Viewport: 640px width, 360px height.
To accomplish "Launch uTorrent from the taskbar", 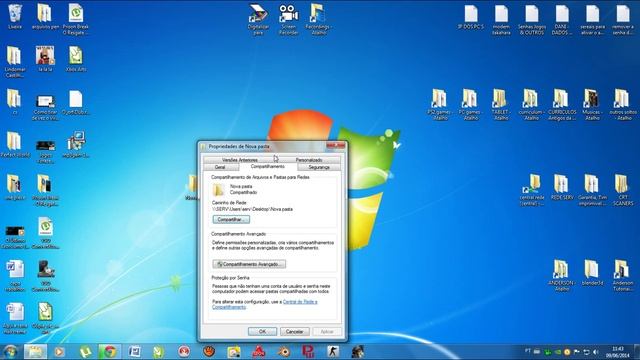I will click(85, 351).
